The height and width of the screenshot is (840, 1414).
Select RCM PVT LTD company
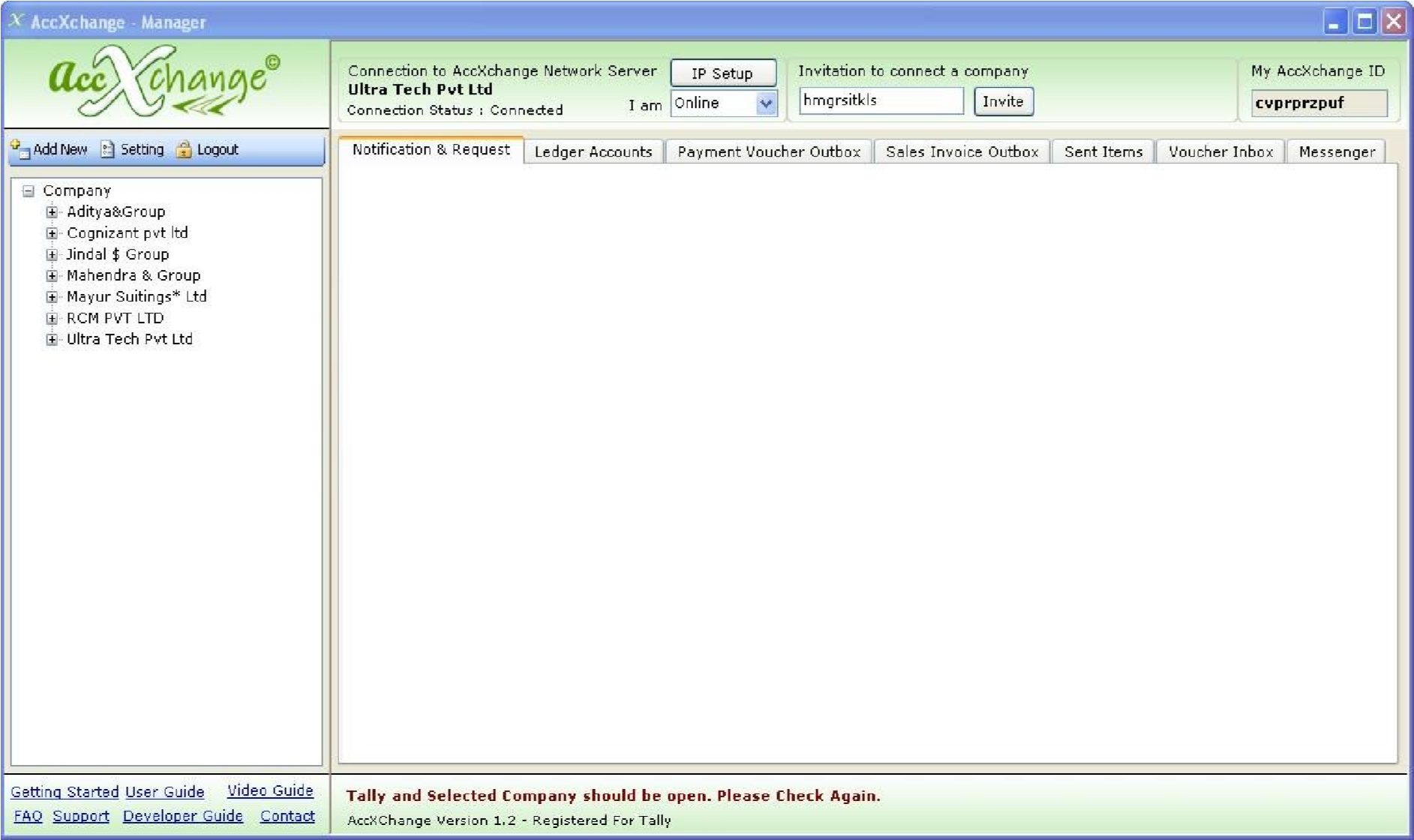(115, 319)
